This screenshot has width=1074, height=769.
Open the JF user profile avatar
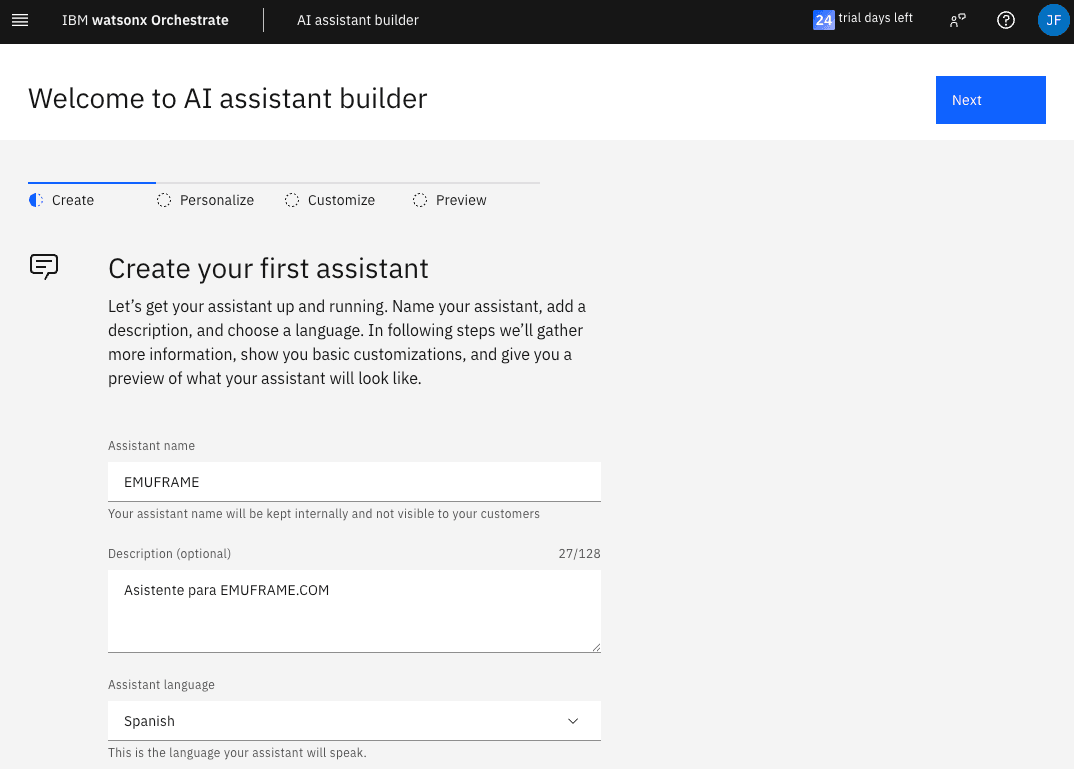pos(1053,20)
